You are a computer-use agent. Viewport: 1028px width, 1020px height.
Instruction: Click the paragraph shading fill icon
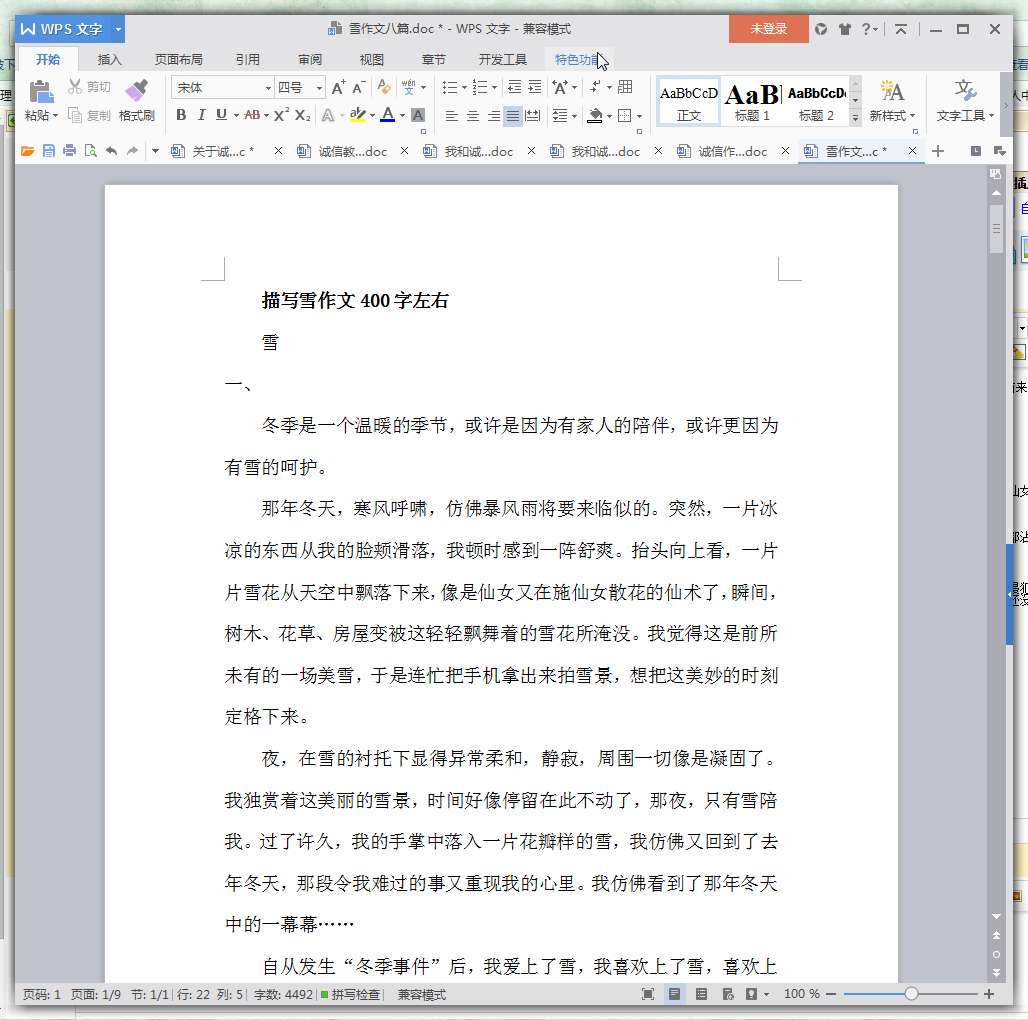tap(595, 116)
